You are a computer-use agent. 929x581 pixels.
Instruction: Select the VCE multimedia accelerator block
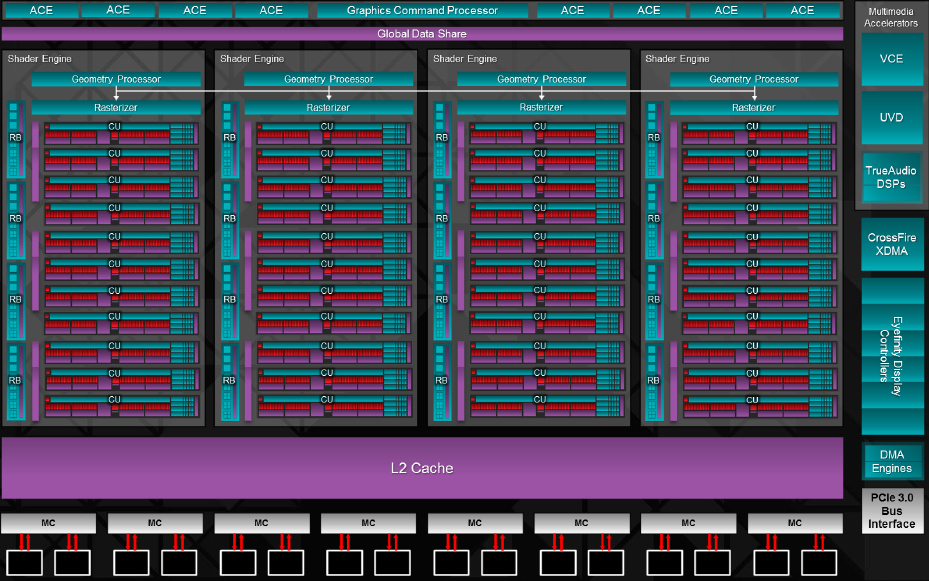[x=891, y=59]
